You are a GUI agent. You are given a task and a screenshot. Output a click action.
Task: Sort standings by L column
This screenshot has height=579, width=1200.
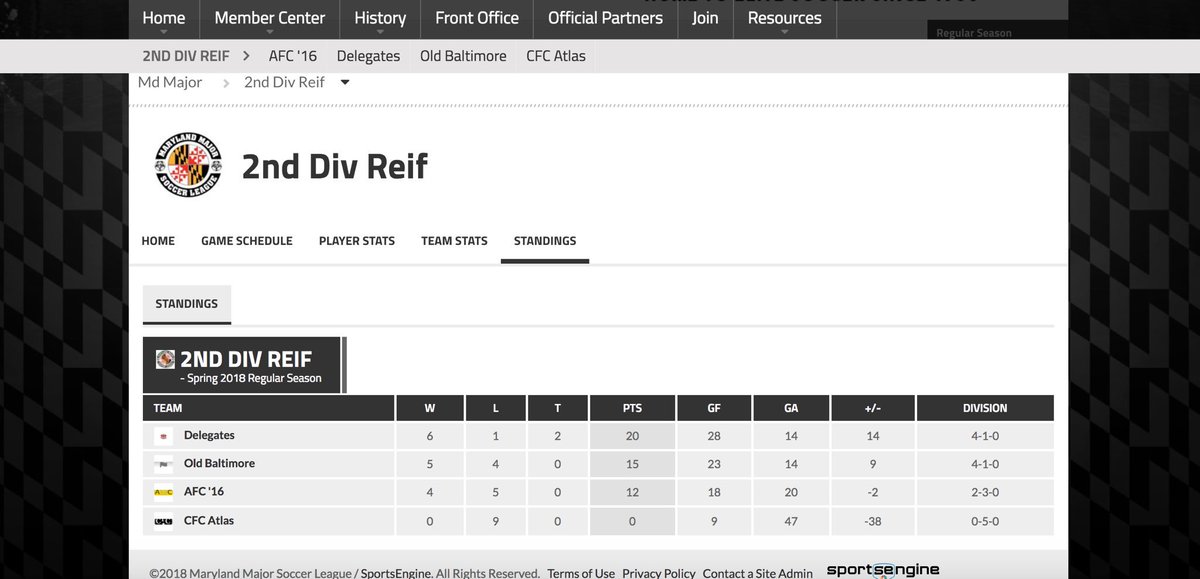point(497,408)
